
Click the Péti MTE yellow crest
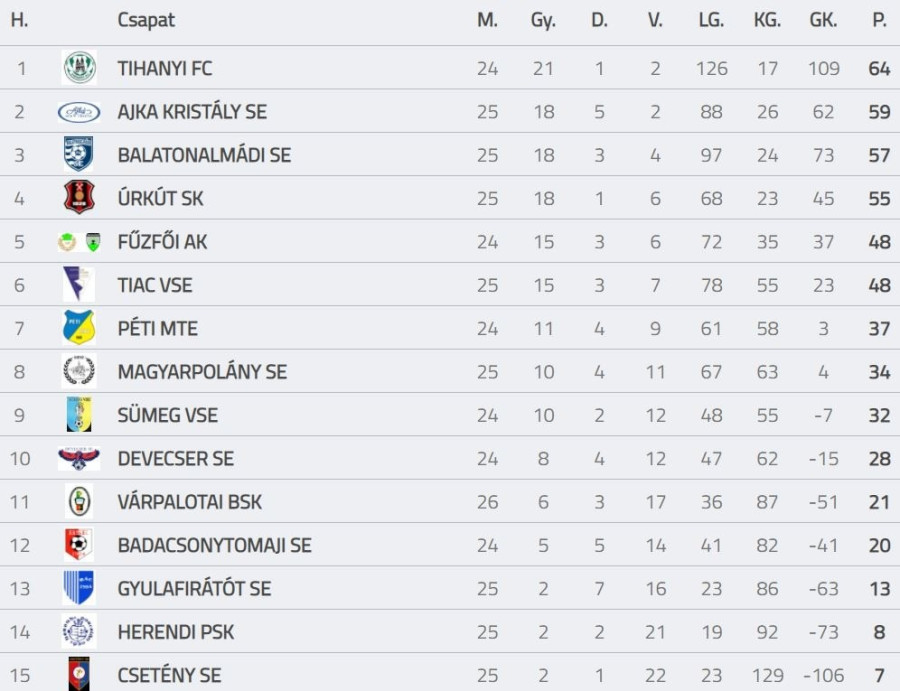[x=79, y=328]
